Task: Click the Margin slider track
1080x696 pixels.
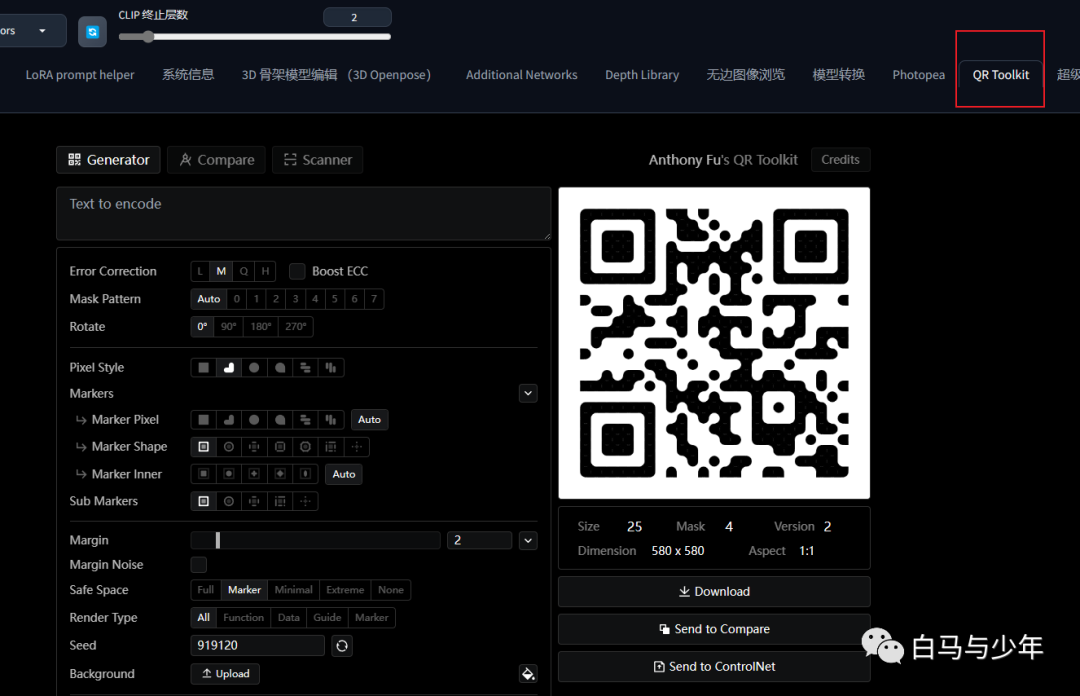Action: click(315, 541)
